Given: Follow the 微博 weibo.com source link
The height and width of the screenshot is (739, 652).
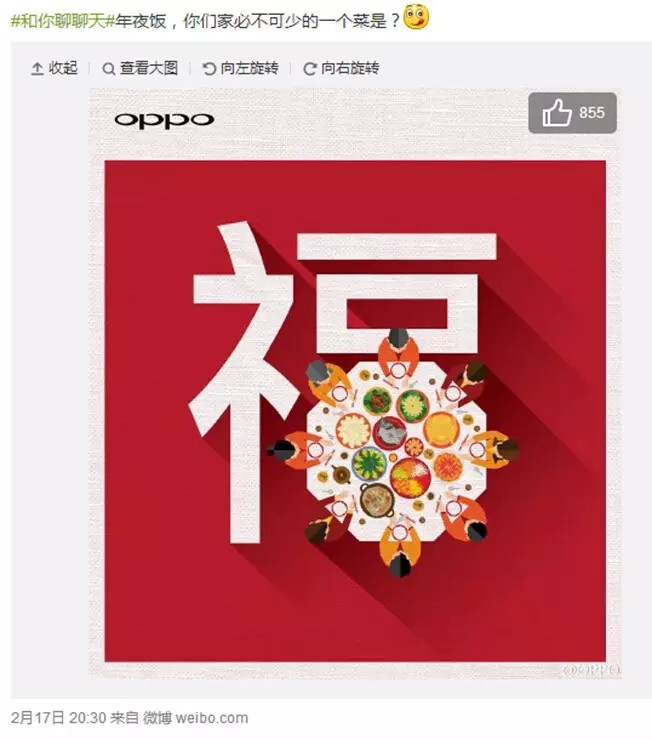Looking at the screenshot, I should [x=195, y=718].
